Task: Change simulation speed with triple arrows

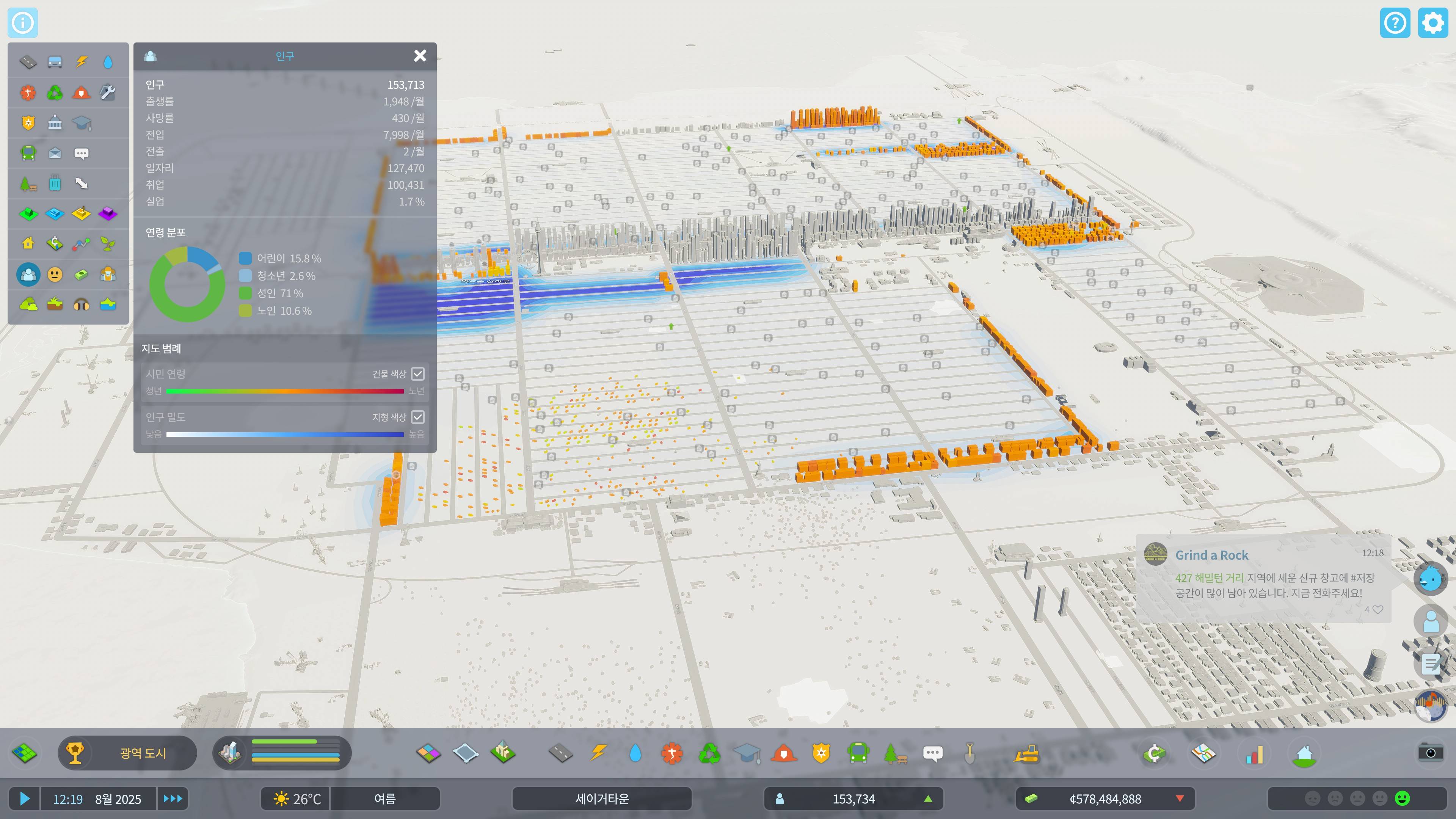Action: (173, 799)
